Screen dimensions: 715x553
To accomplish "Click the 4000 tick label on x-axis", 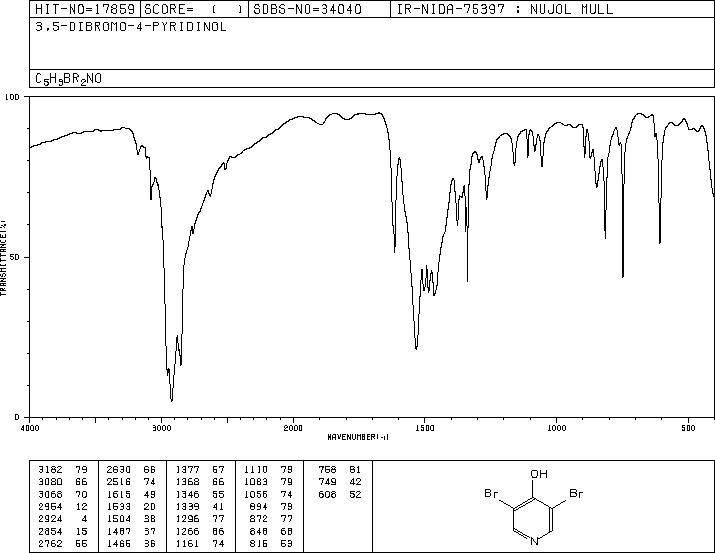I will 30,428.
